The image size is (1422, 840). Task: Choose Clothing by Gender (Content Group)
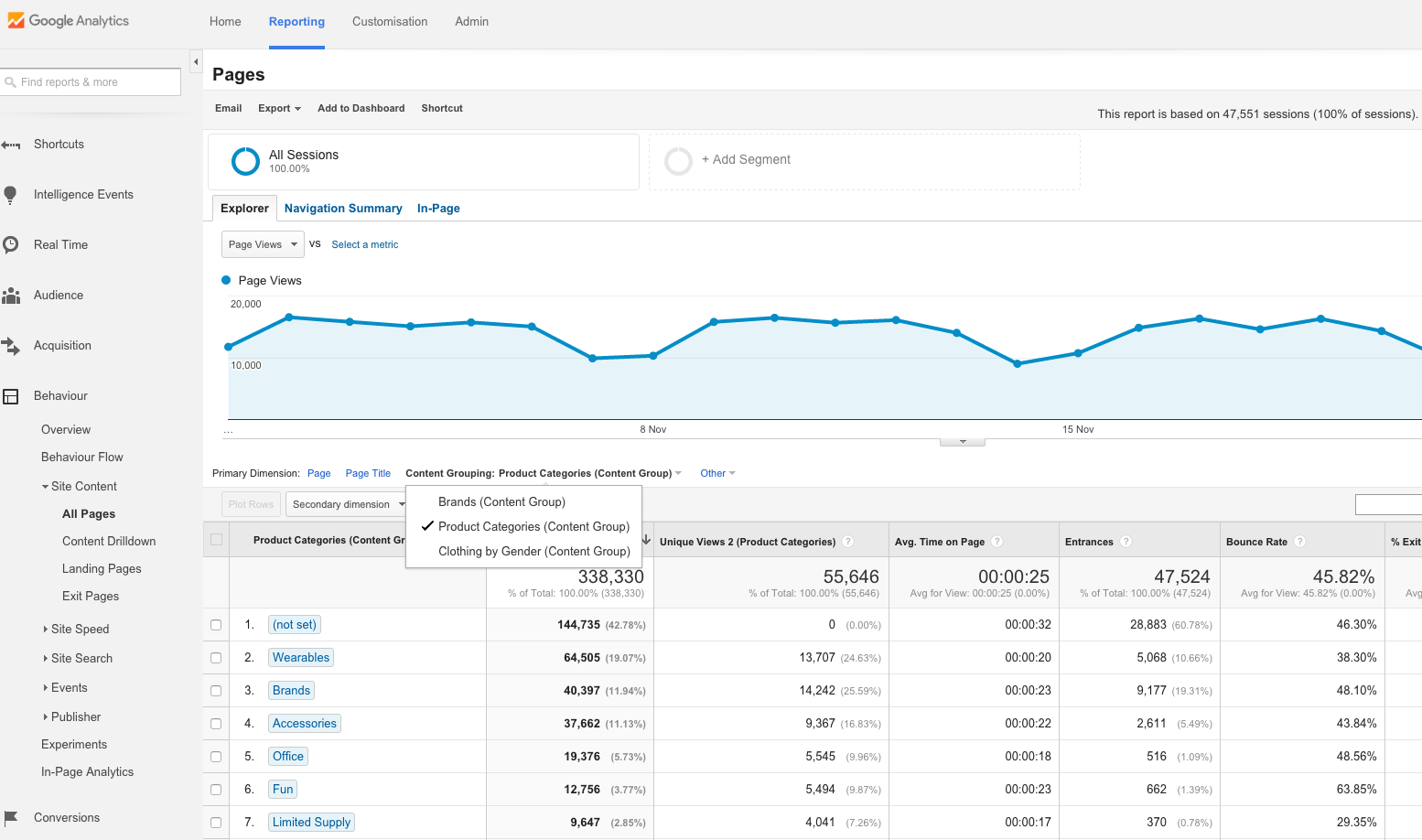coord(523,551)
